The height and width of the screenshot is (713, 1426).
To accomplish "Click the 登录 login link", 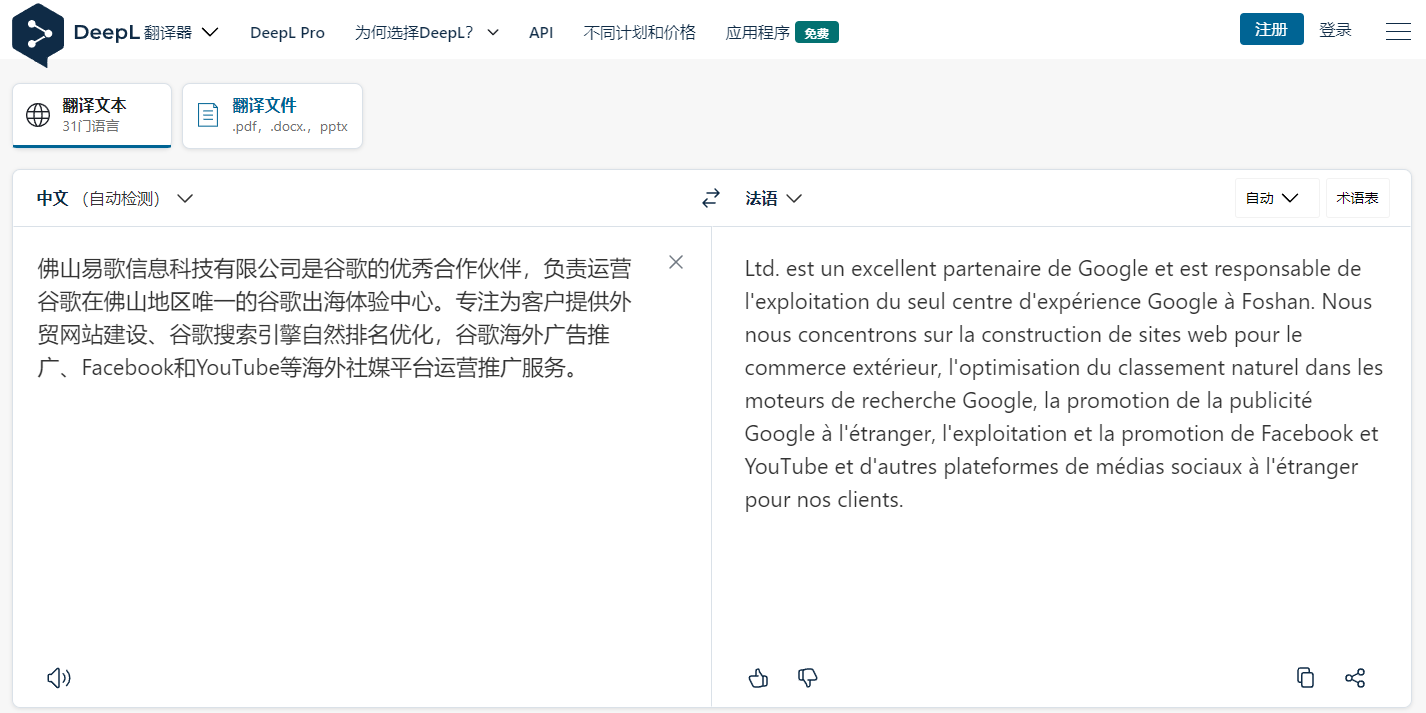I will coord(1336,30).
